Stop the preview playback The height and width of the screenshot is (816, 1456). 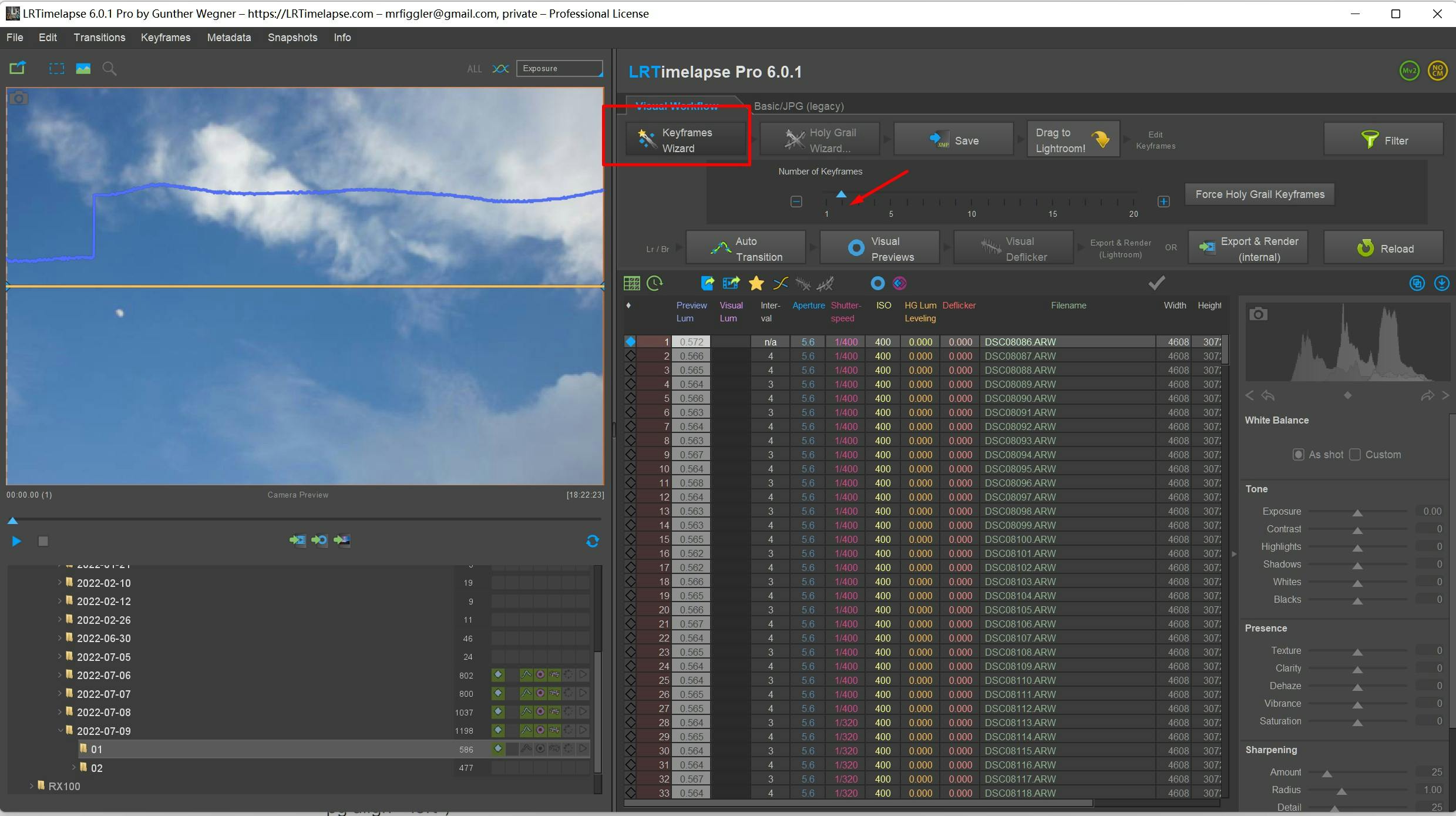[x=43, y=541]
